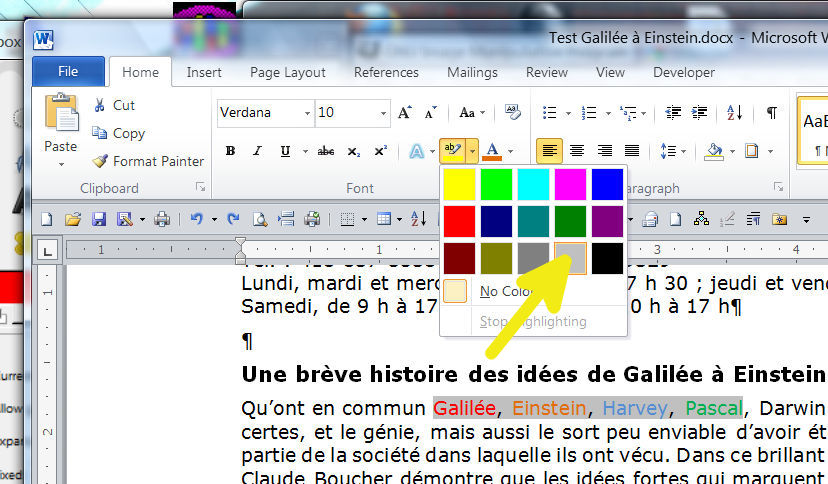Expand the shading color dropdown arrow
The width and height of the screenshot is (828, 484).
pos(732,151)
